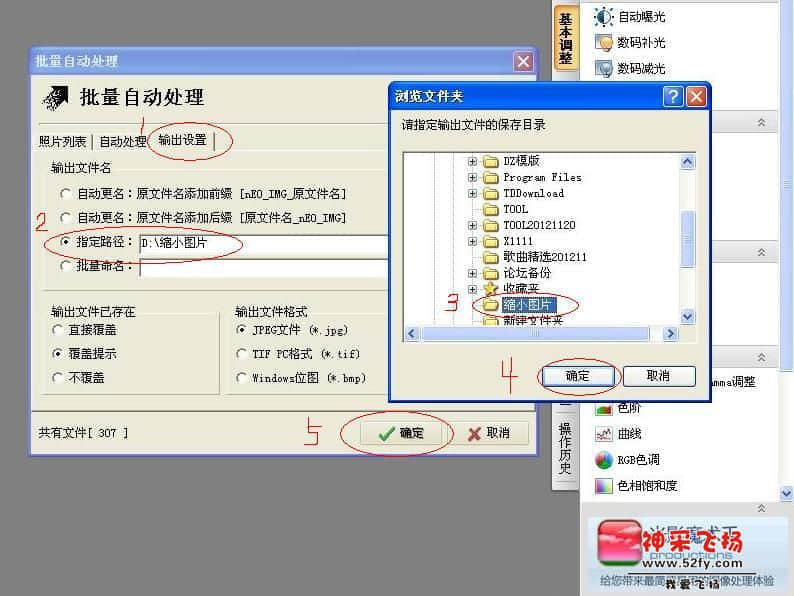The width and height of the screenshot is (794, 596).
Task: Expand the DZ模版 folder node
Action: click(472, 162)
